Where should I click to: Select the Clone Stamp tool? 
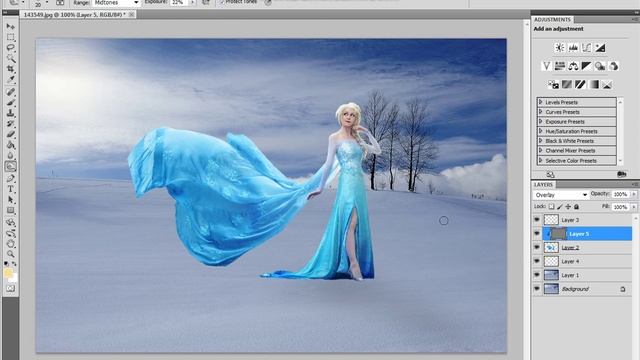pyautogui.click(x=11, y=113)
